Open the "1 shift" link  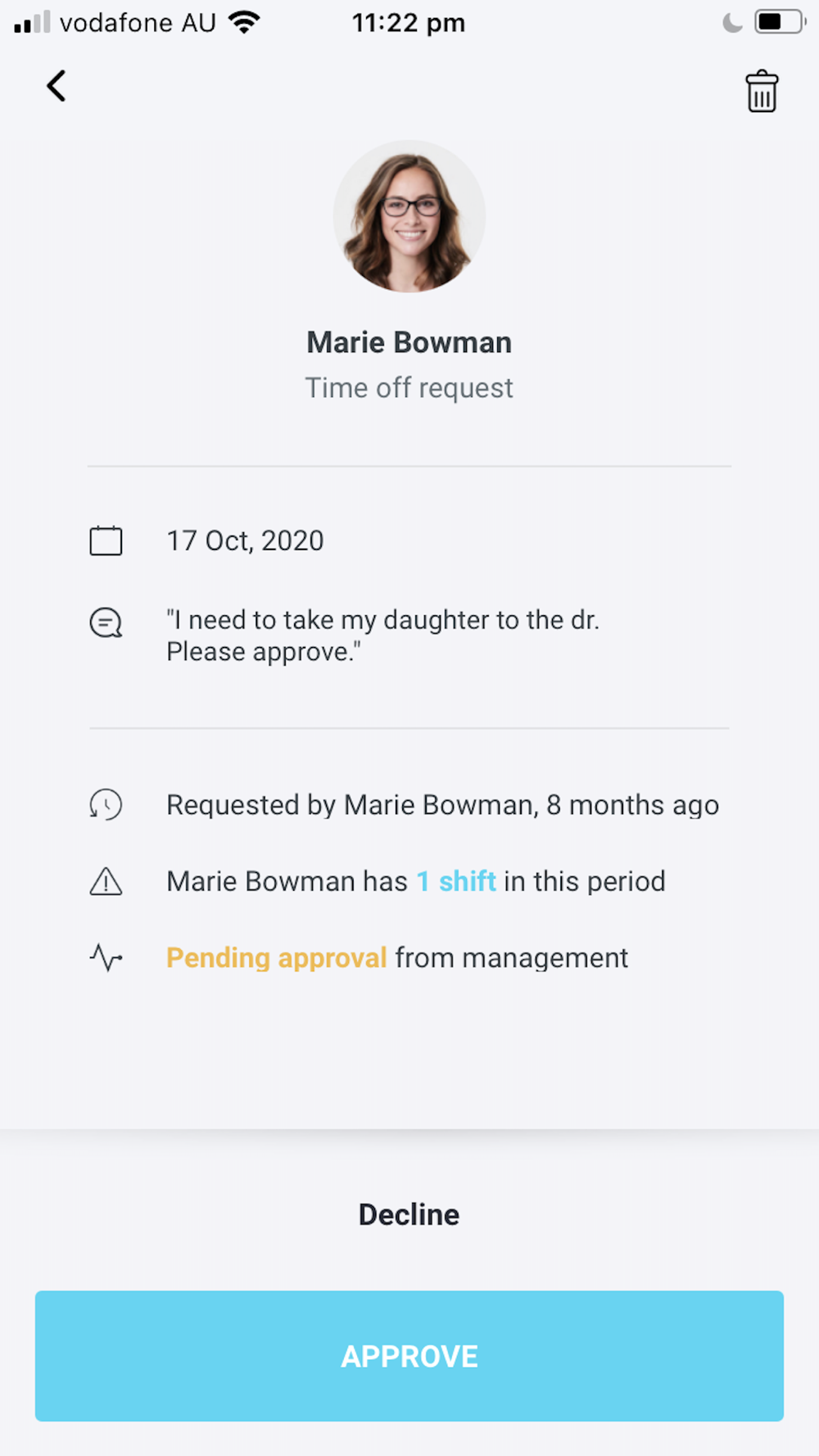[456, 882]
